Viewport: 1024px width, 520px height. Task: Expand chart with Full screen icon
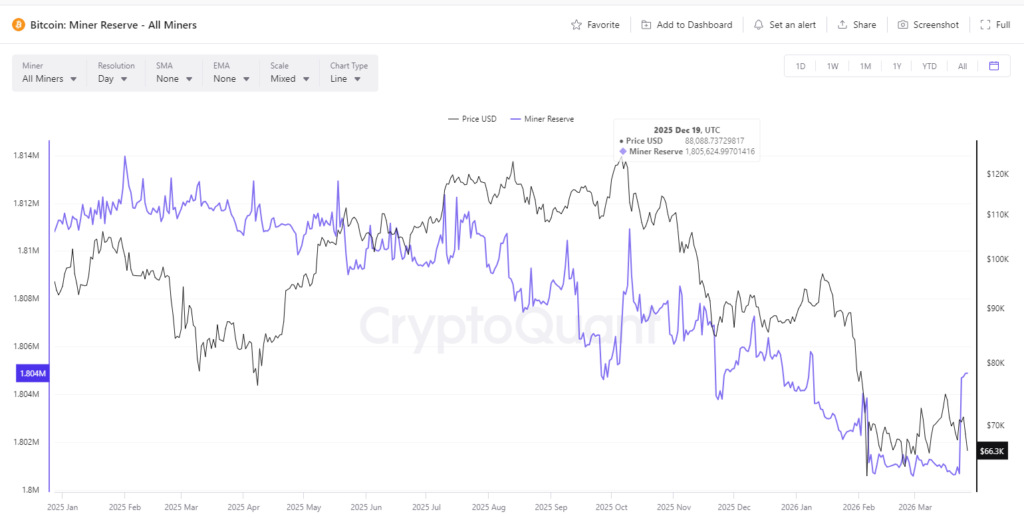[986, 24]
